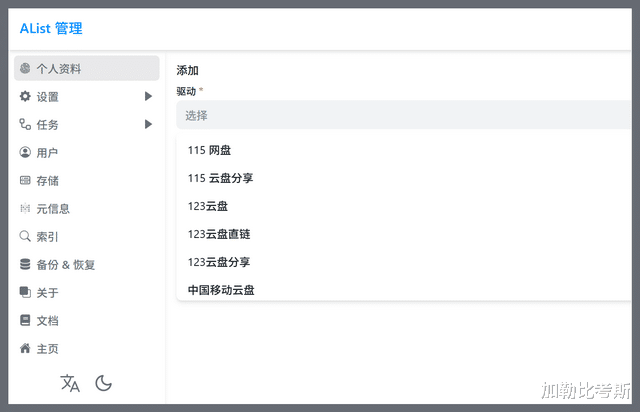Viewport: 640px width, 412px height.
Task: Click the 主页 home icon
Action: (25, 348)
